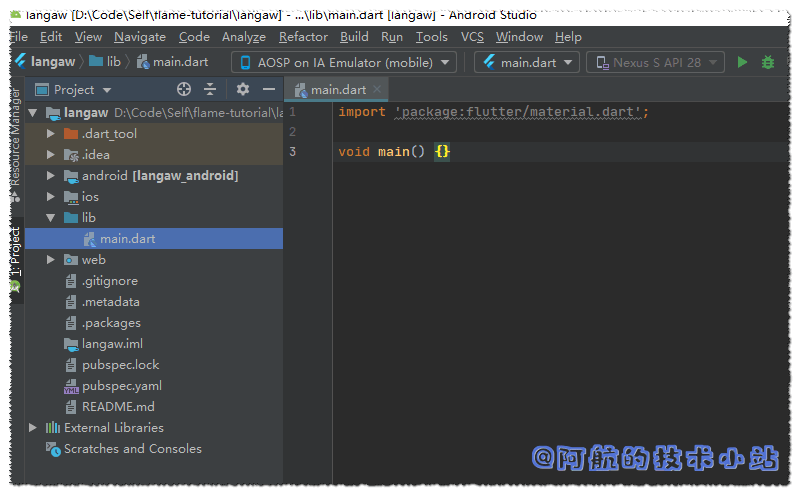This screenshot has height=495, width=800.
Task: Click the locate file target icon
Action: point(183,89)
